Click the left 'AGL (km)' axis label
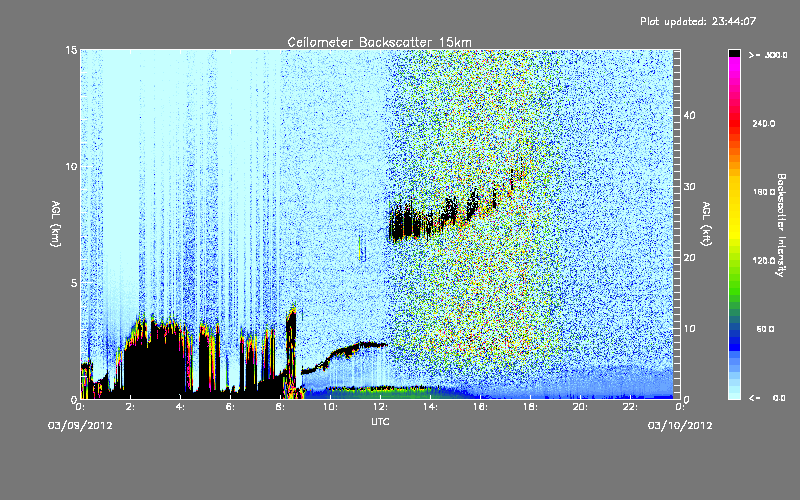800x500 pixels. pyautogui.click(x=56, y=224)
